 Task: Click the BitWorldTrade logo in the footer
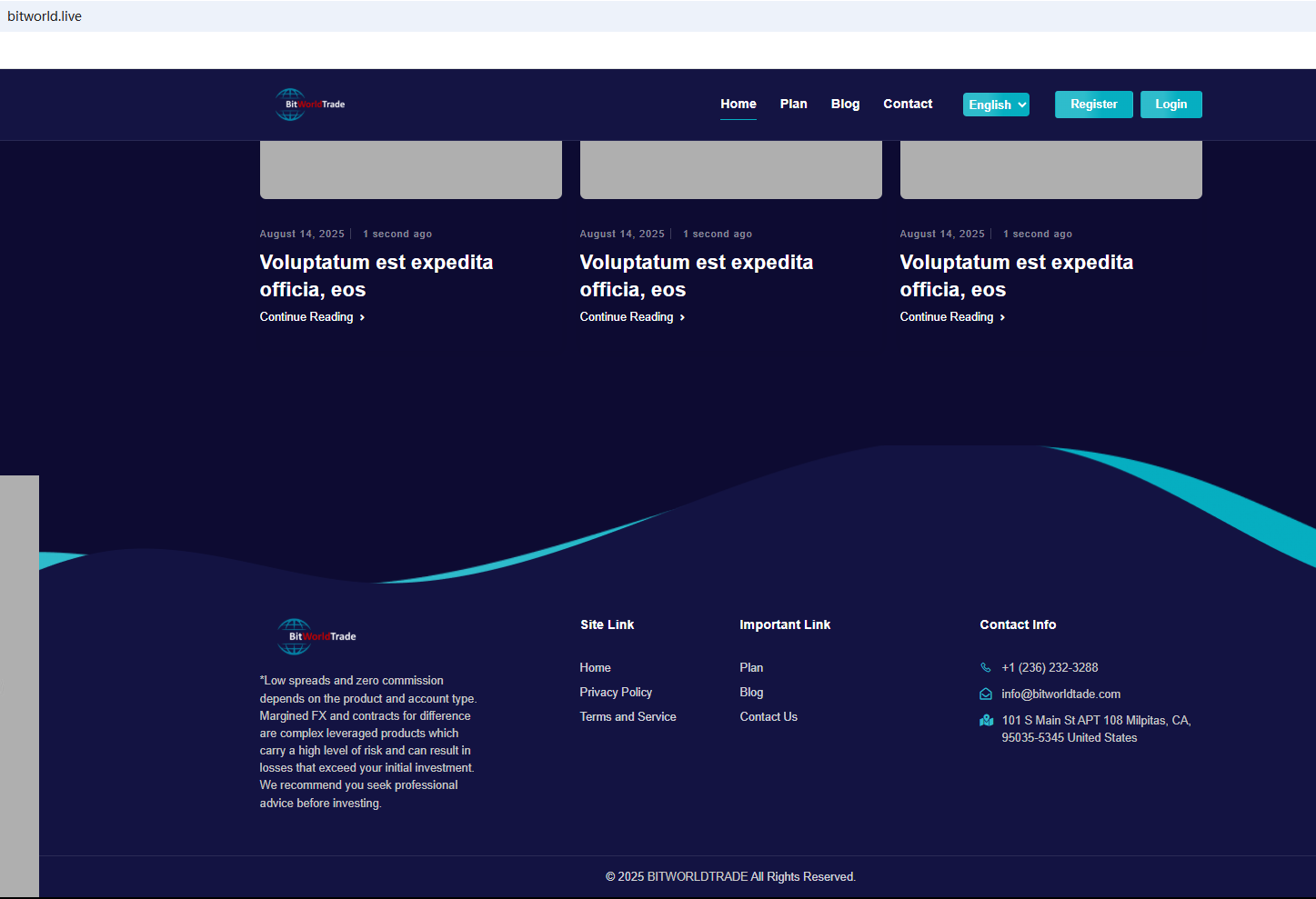(316, 636)
